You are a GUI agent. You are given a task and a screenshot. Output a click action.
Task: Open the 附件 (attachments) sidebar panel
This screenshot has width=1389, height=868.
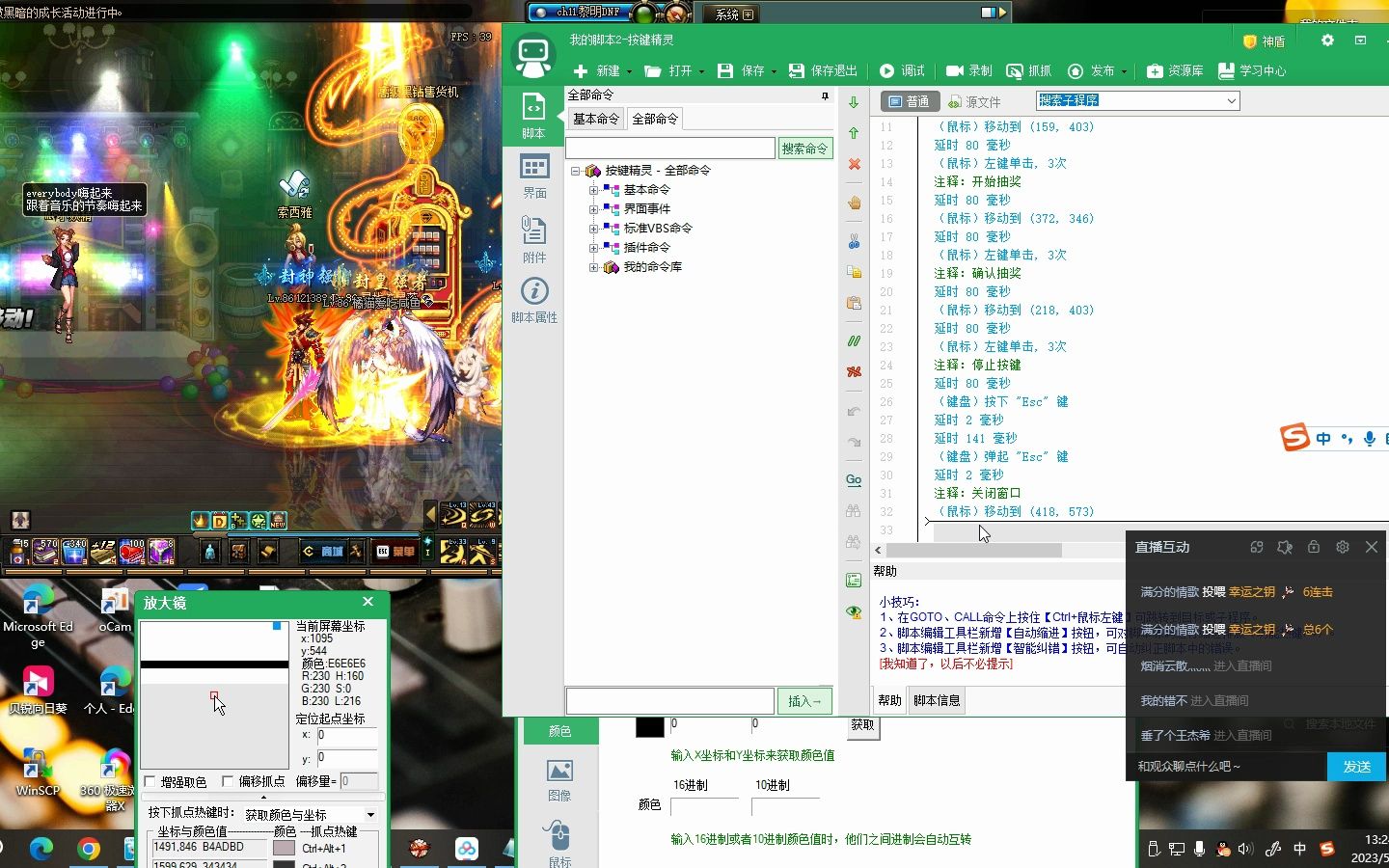point(534,239)
